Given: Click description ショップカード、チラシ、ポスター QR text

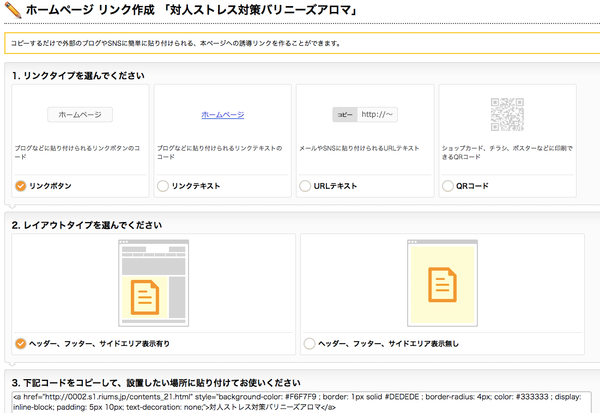Looking at the screenshot, I should coord(507,152).
